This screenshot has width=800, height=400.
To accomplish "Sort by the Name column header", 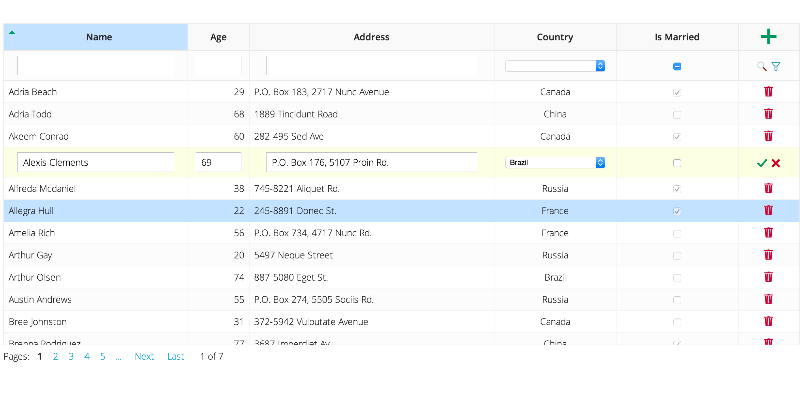I will coord(99,37).
